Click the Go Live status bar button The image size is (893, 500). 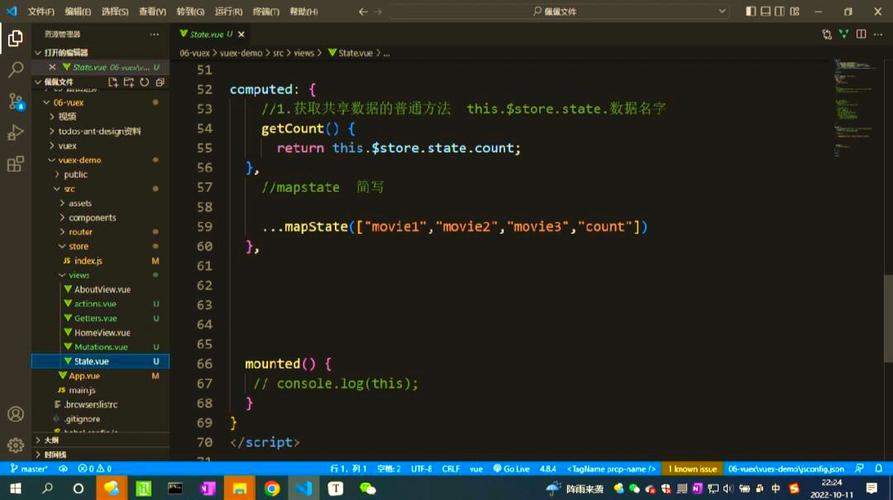click(x=516, y=468)
